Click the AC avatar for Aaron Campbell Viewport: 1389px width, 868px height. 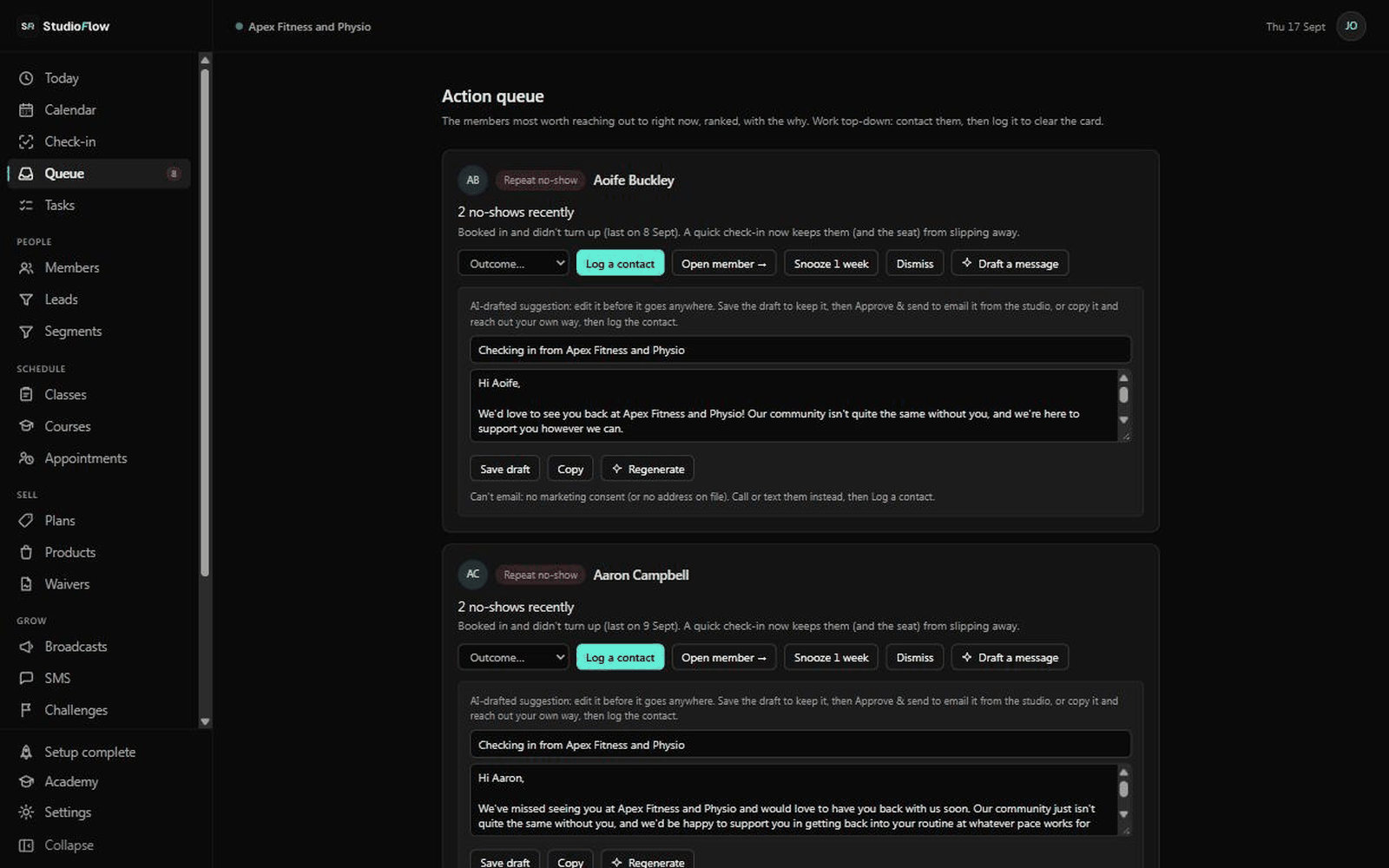473,575
